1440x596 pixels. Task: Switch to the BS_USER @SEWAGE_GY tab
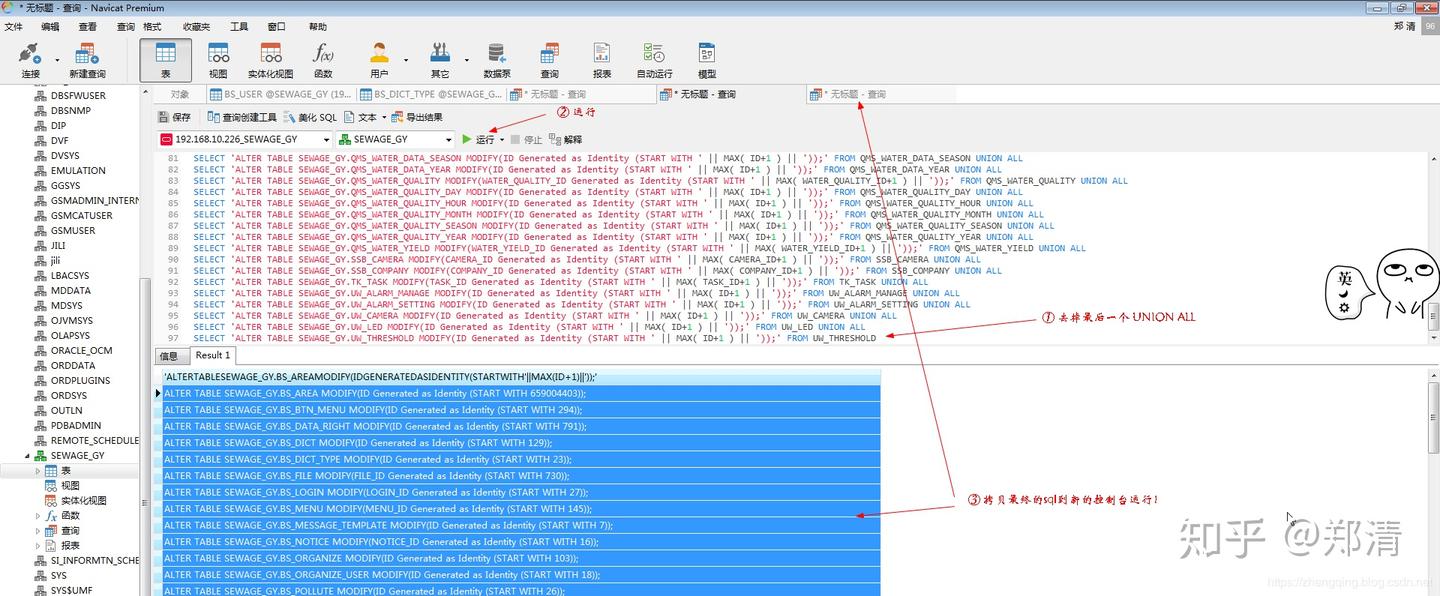281,93
